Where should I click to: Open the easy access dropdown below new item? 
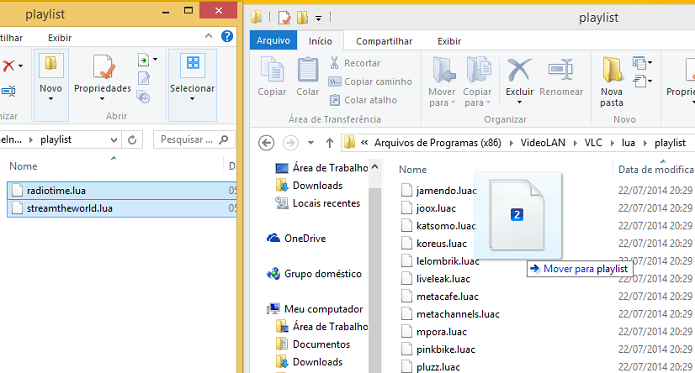pyautogui.click(x=642, y=81)
